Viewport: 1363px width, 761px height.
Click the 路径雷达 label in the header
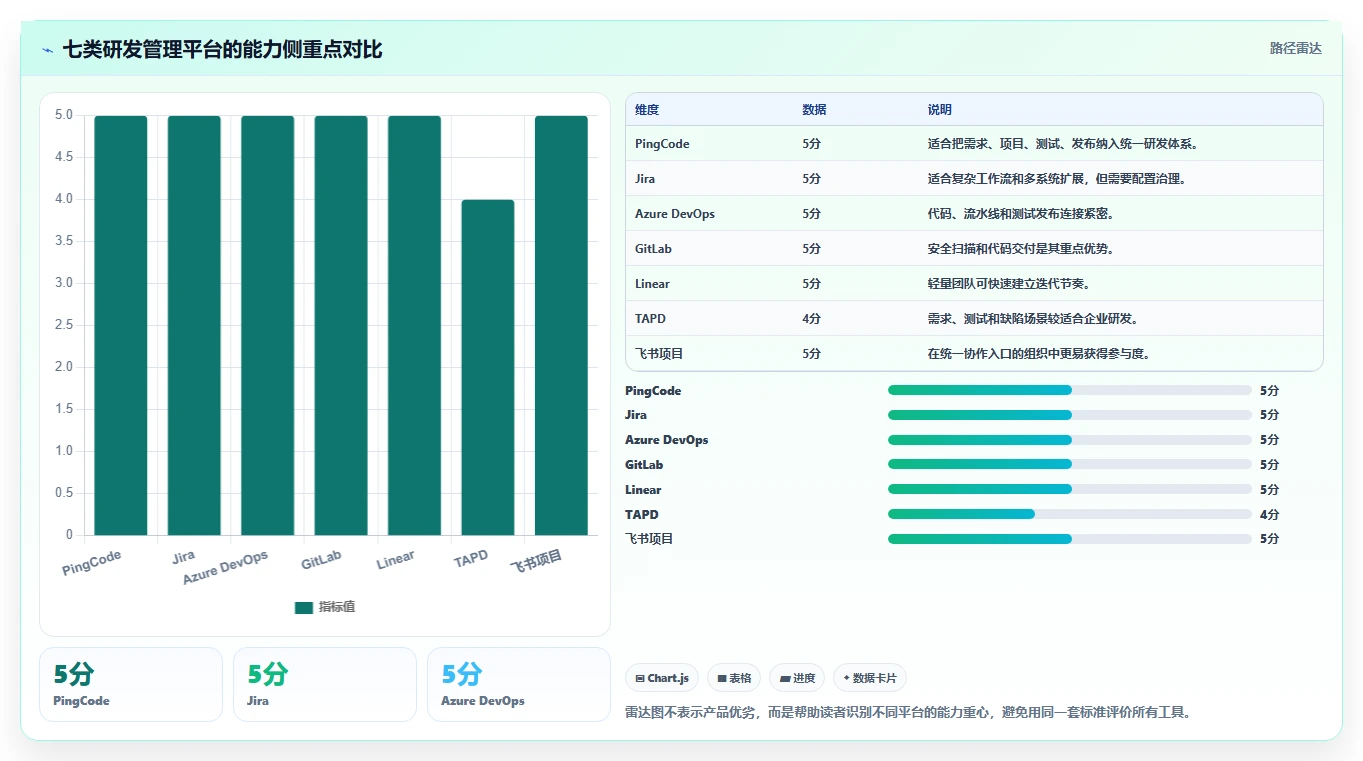click(1296, 48)
